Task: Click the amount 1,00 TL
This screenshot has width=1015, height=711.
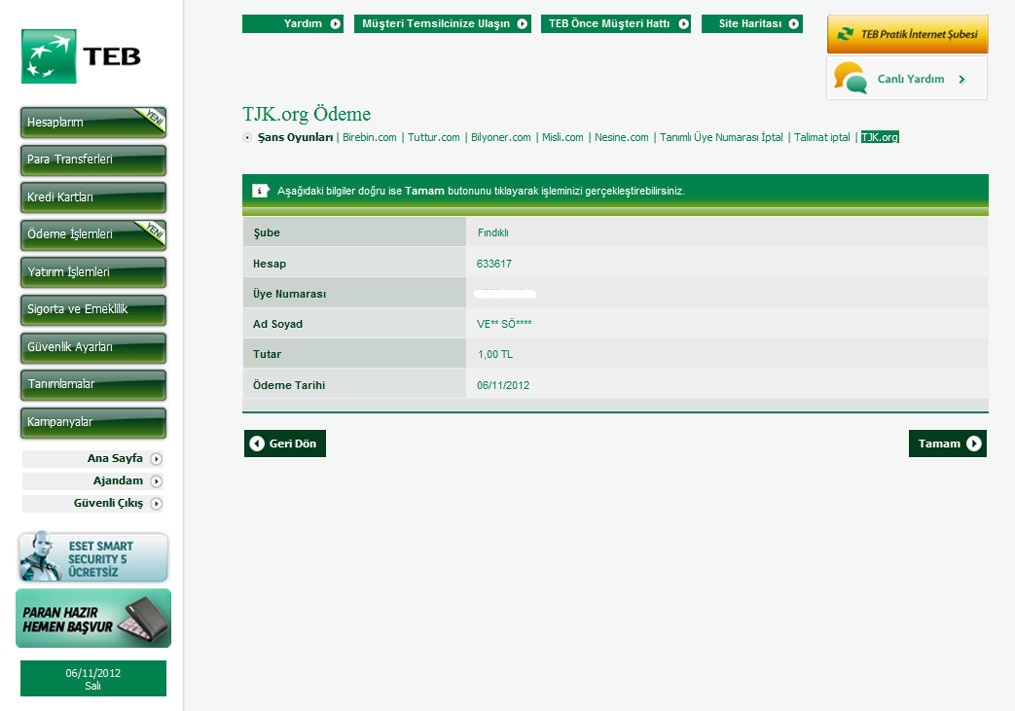Action: point(495,355)
